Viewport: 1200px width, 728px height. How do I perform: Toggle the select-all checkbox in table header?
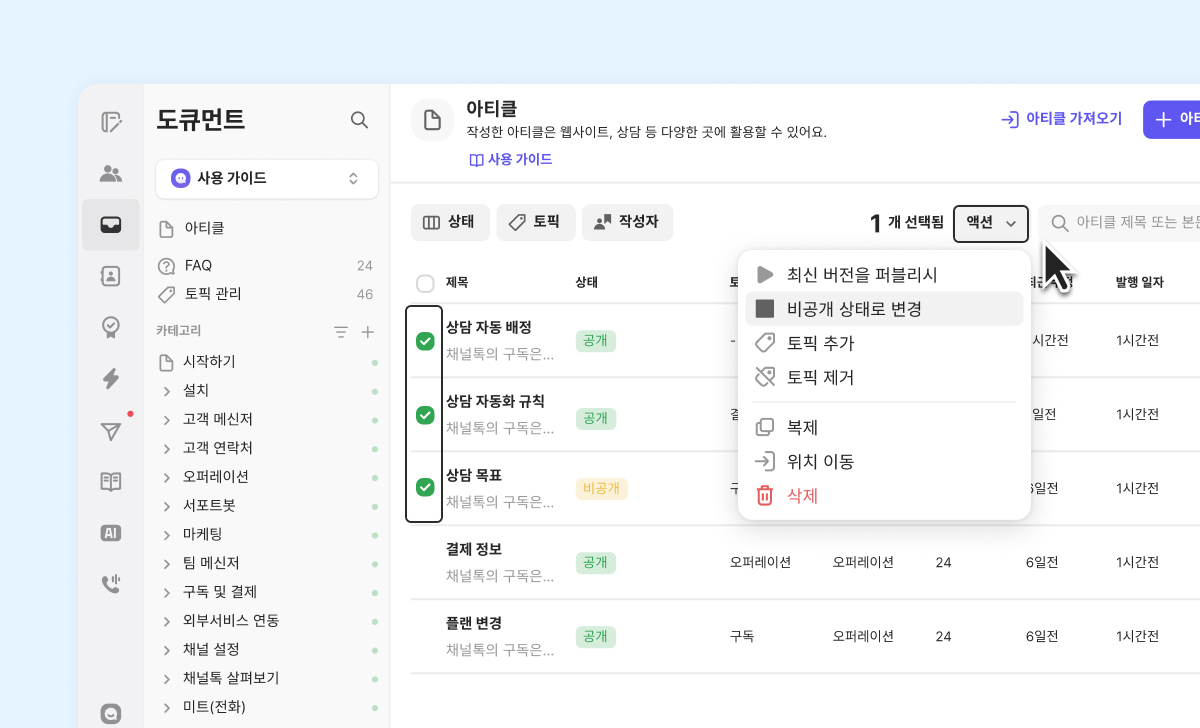click(x=425, y=283)
